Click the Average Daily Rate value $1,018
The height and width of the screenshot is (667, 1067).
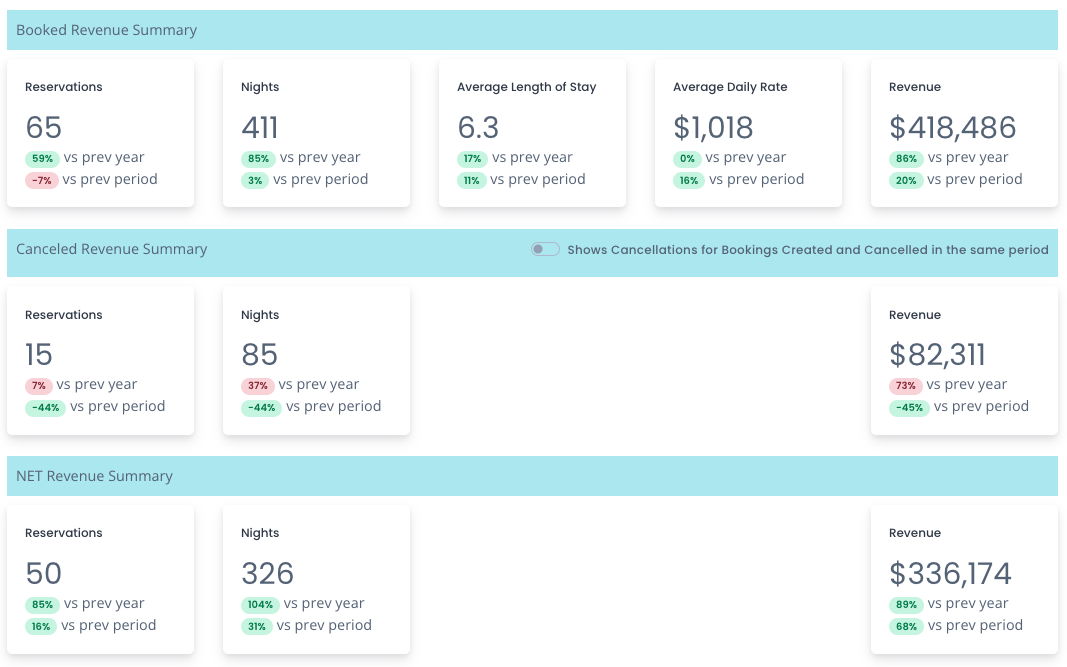pyautogui.click(x=713, y=128)
